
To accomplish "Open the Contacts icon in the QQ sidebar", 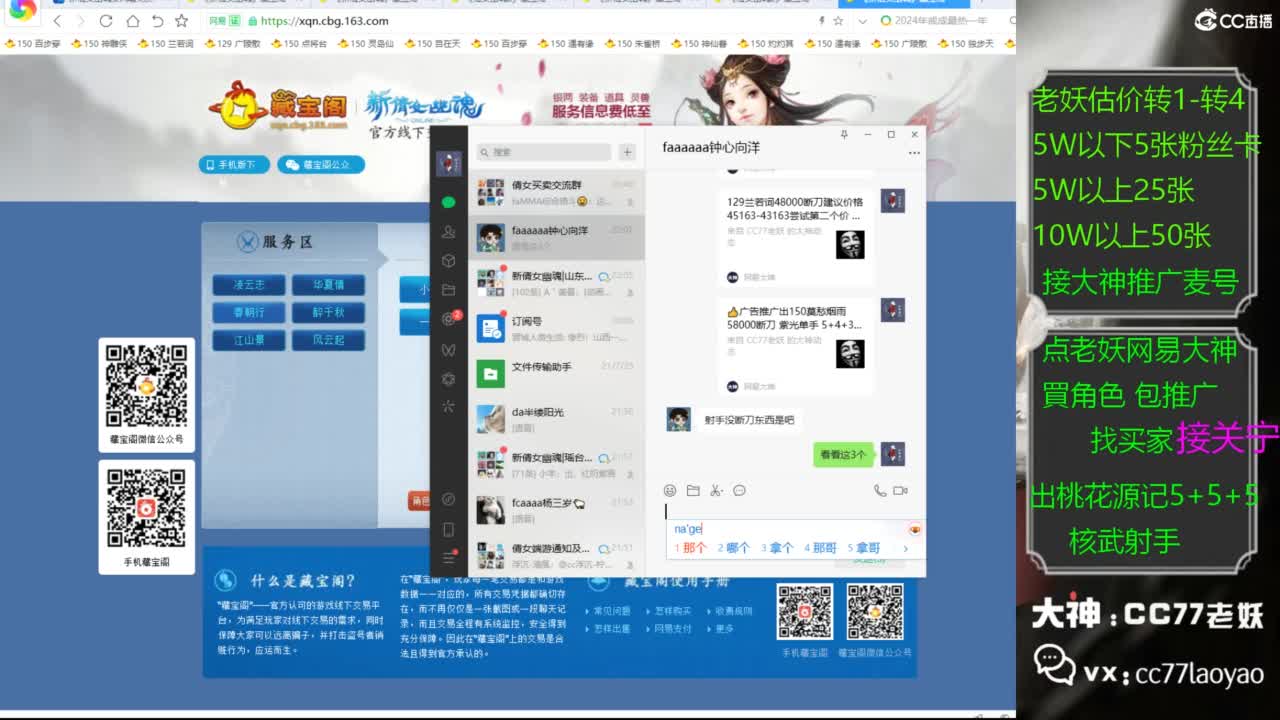I will 447,230.
